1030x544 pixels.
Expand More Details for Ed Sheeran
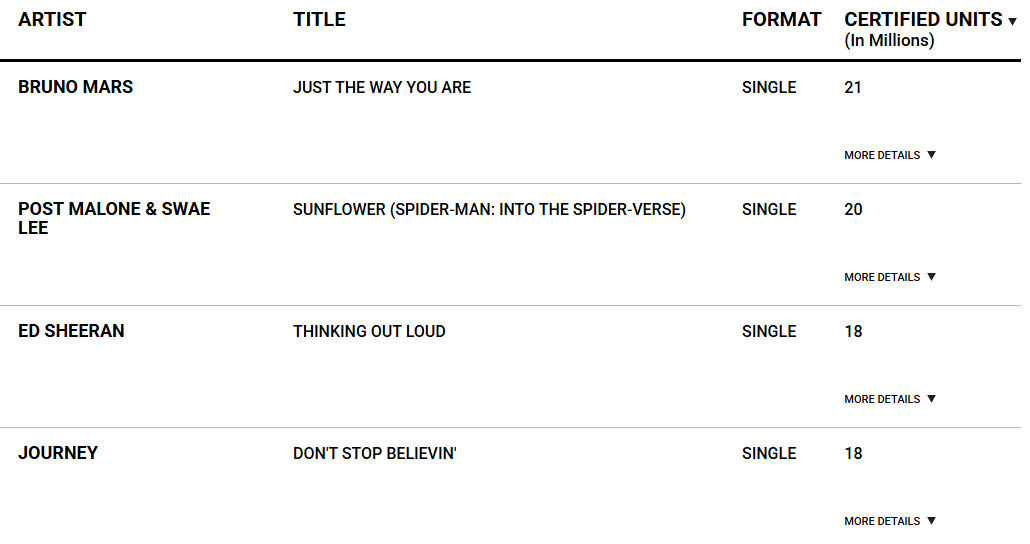point(890,399)
